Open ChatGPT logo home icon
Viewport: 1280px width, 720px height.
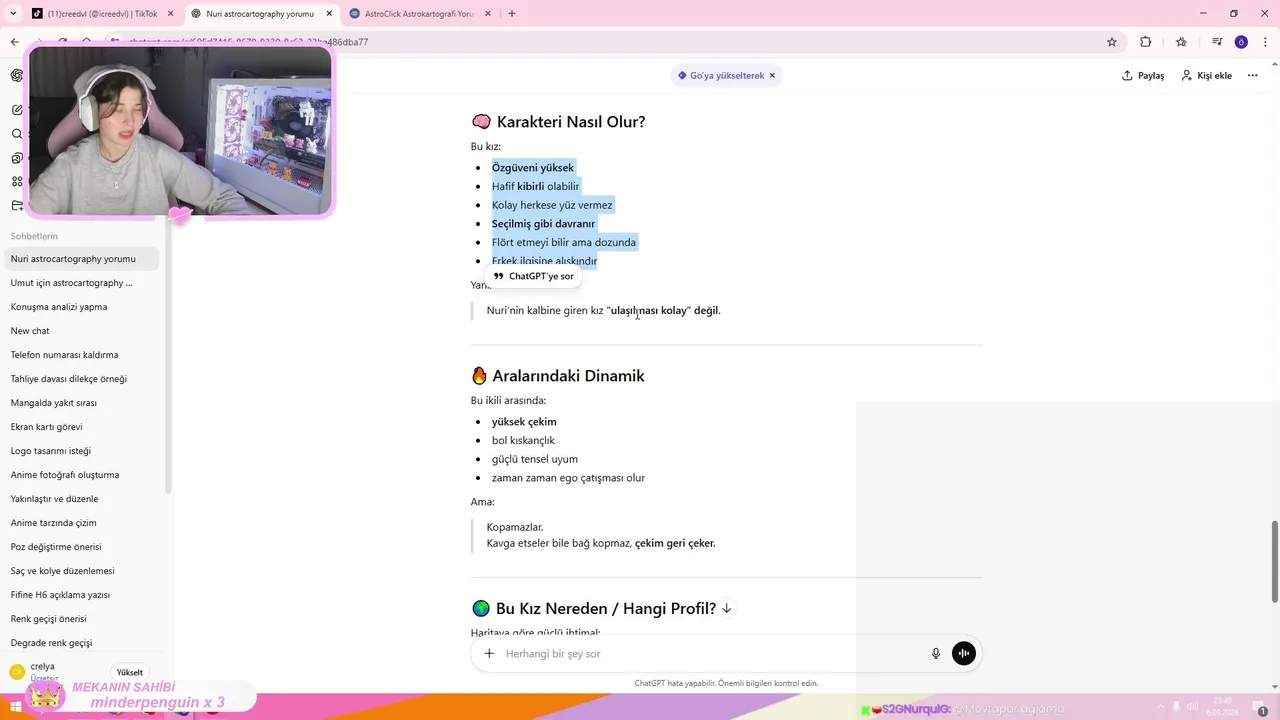17,76
